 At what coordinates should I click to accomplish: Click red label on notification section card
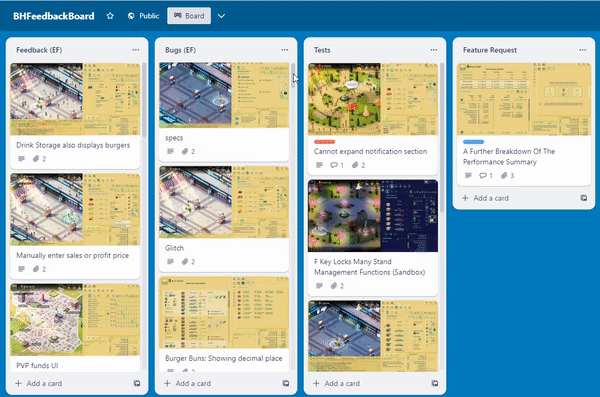(324, 142)
